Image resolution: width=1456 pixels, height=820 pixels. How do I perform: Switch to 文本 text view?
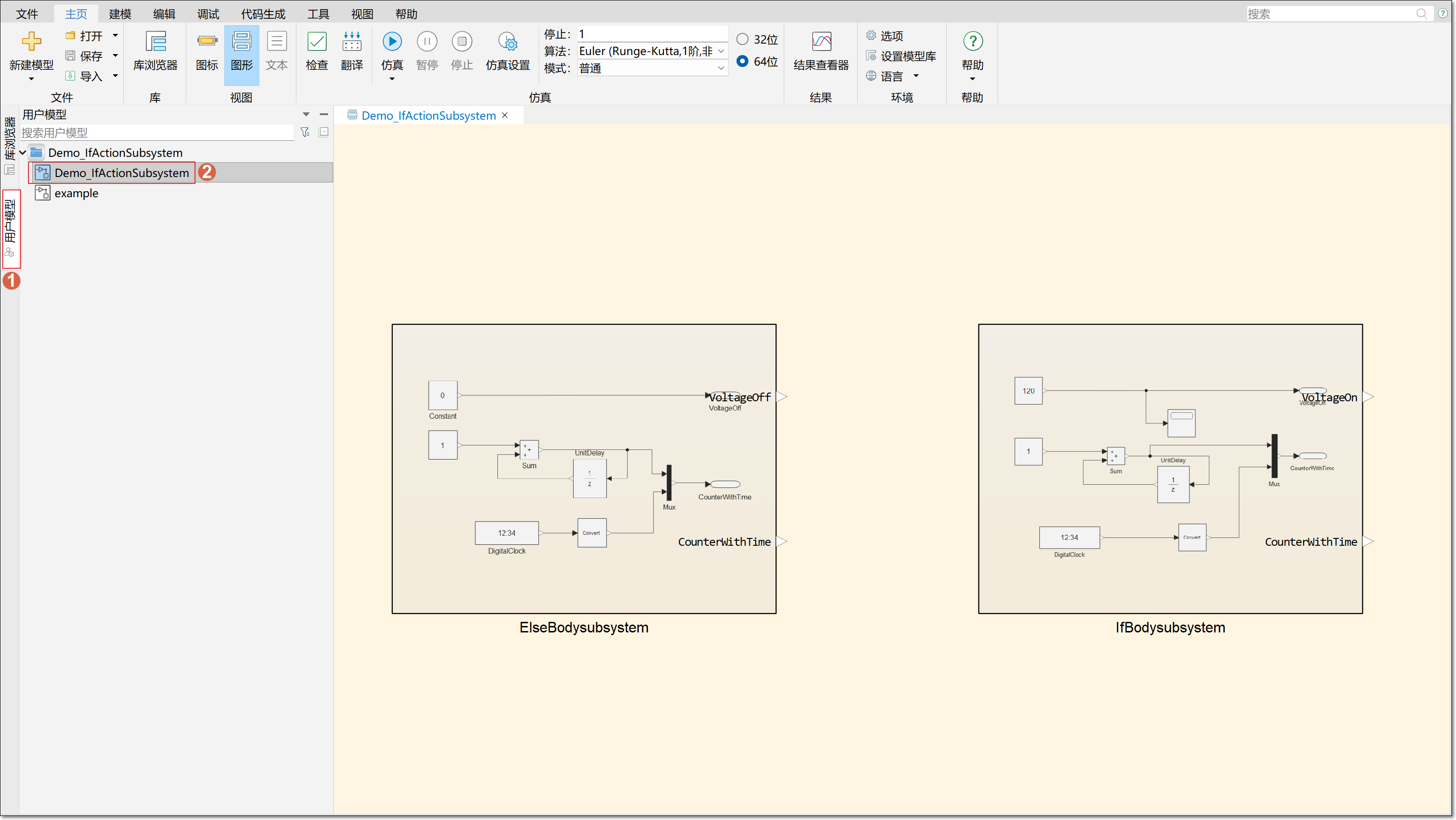point(276,42)
